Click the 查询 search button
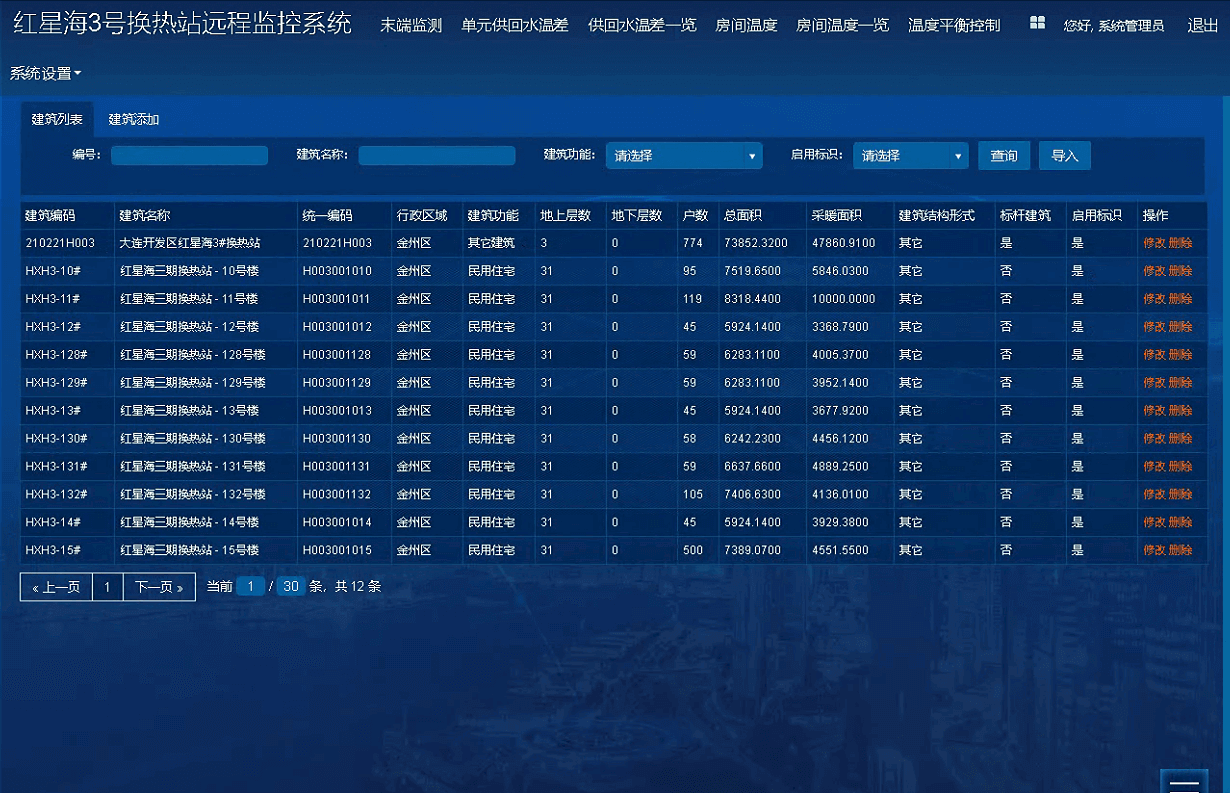 [1003, 156]
